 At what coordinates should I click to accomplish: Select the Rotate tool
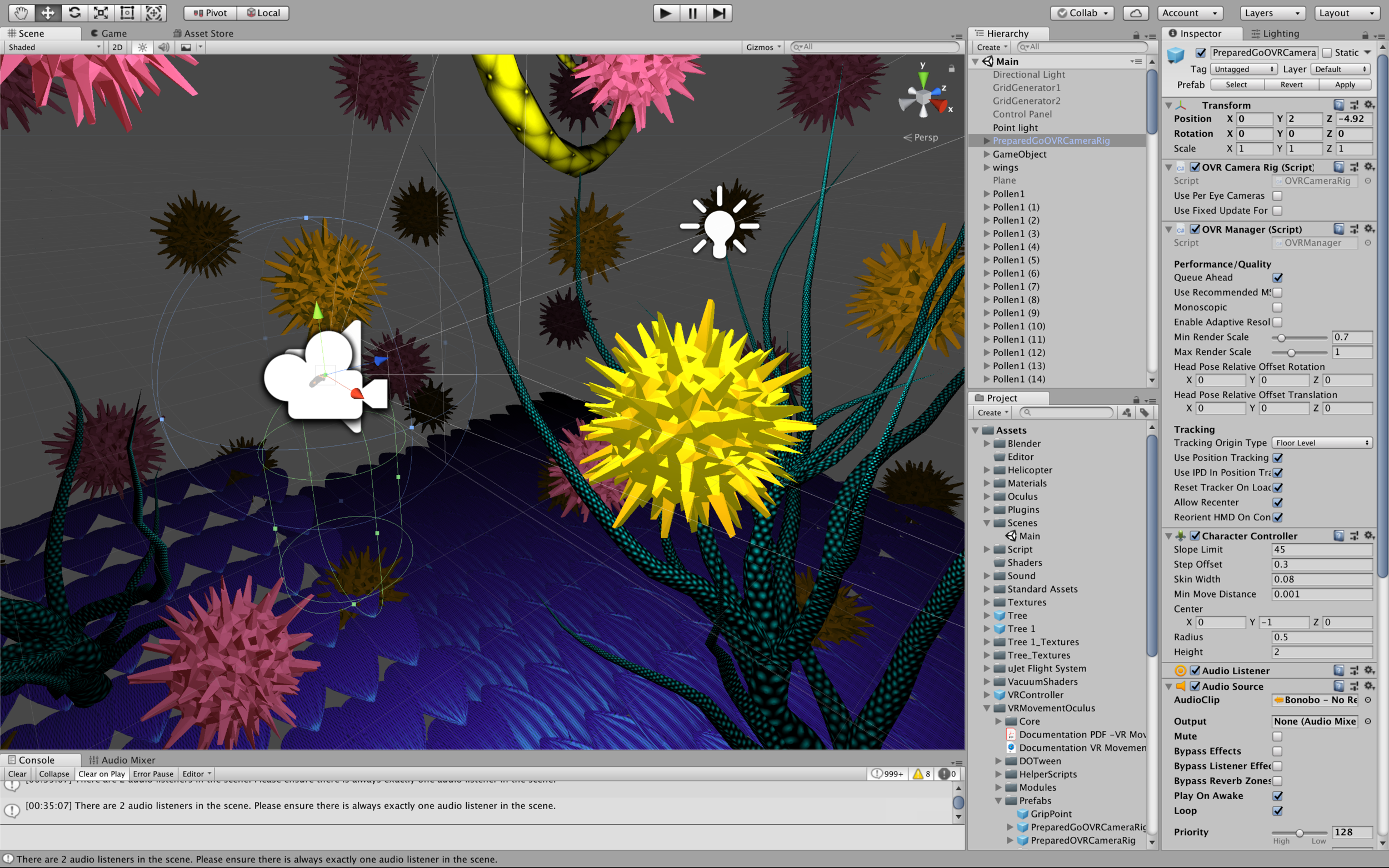[x=74, y=13]
